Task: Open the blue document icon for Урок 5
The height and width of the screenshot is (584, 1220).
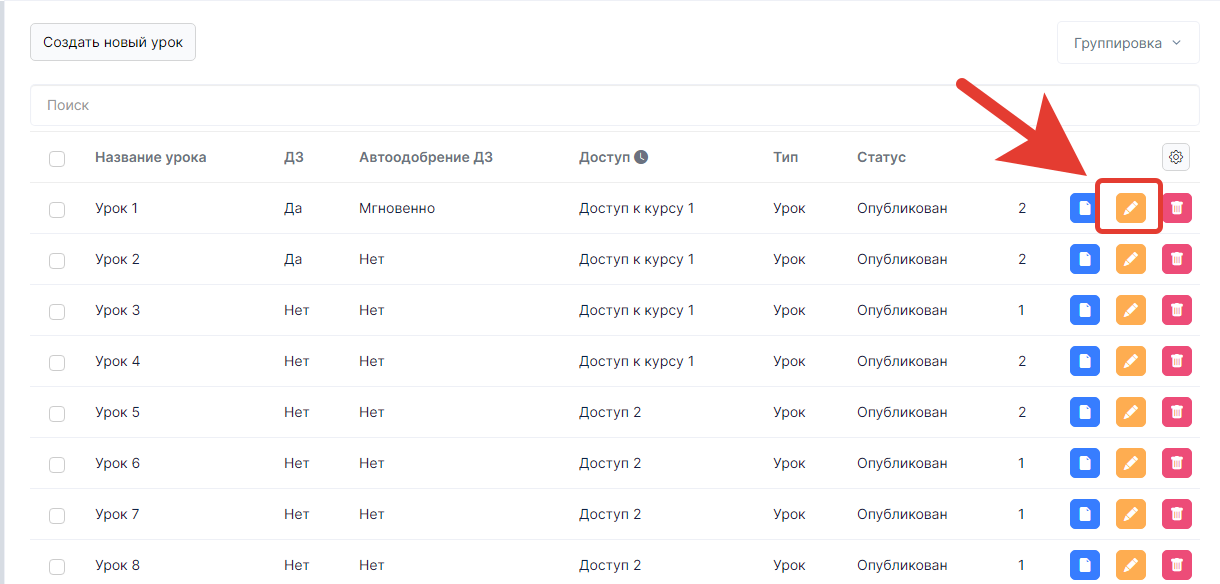Action: point(1085,412)
